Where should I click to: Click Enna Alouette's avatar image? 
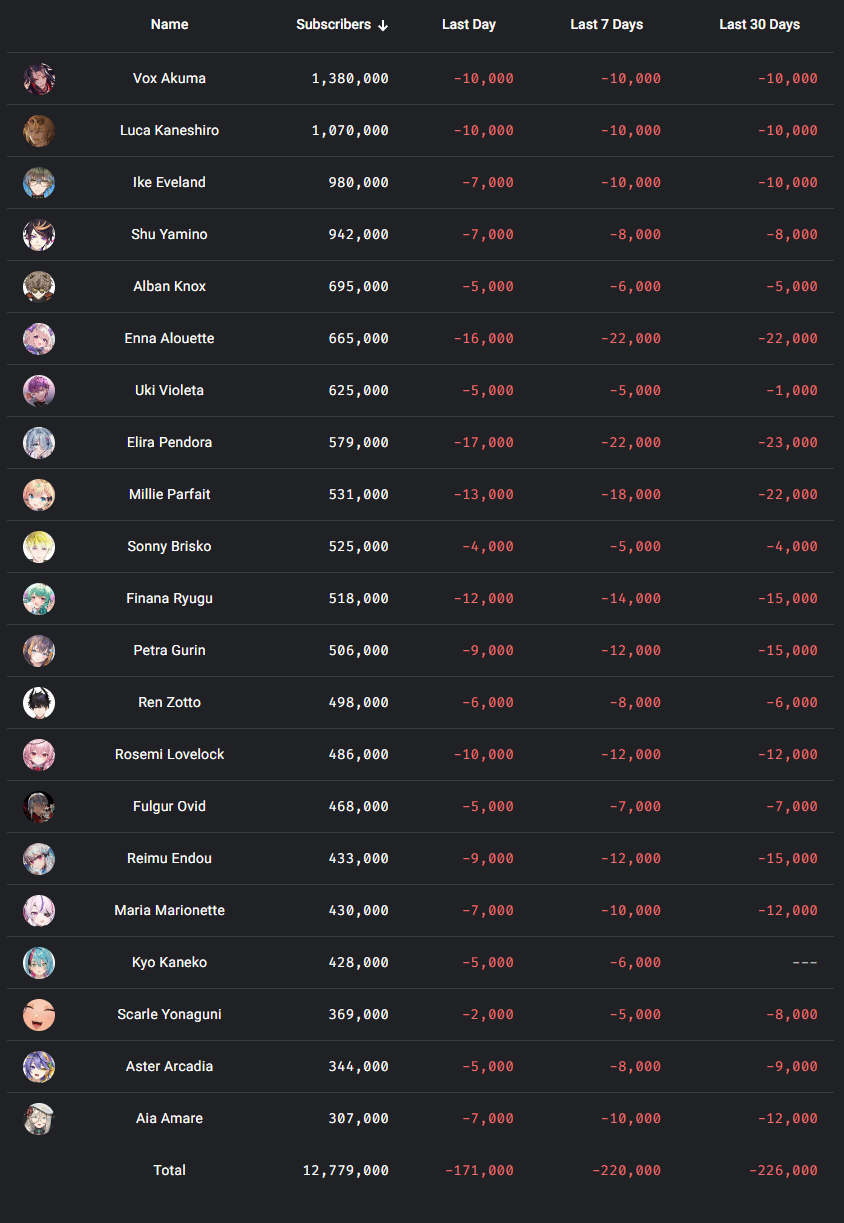[39, 339]
